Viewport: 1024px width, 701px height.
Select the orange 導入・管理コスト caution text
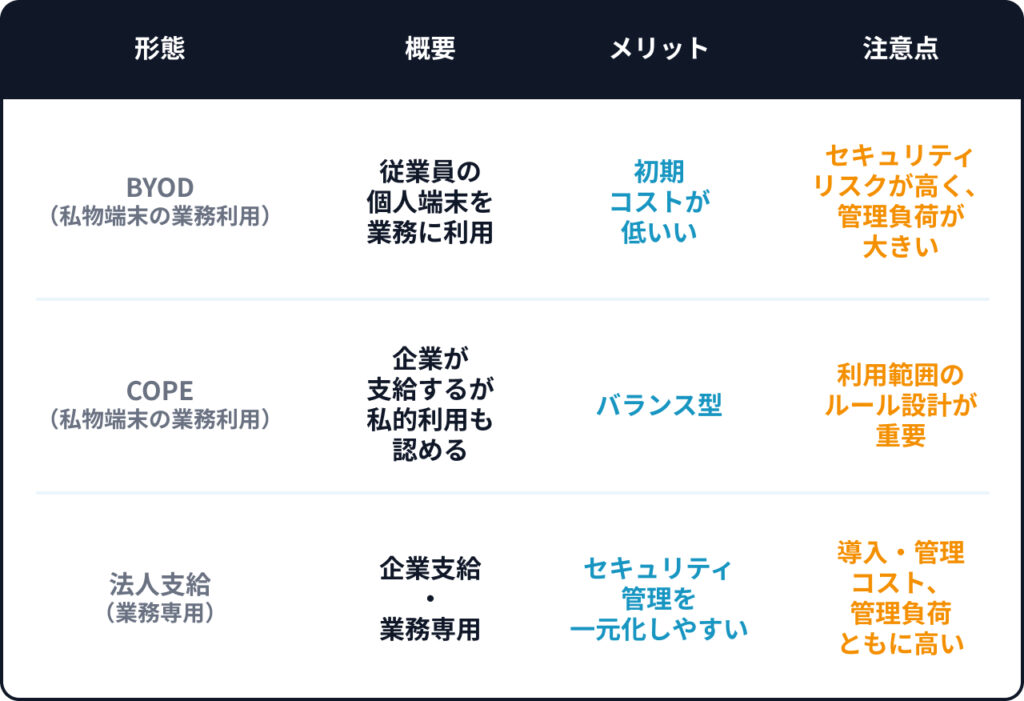point(900,566)
